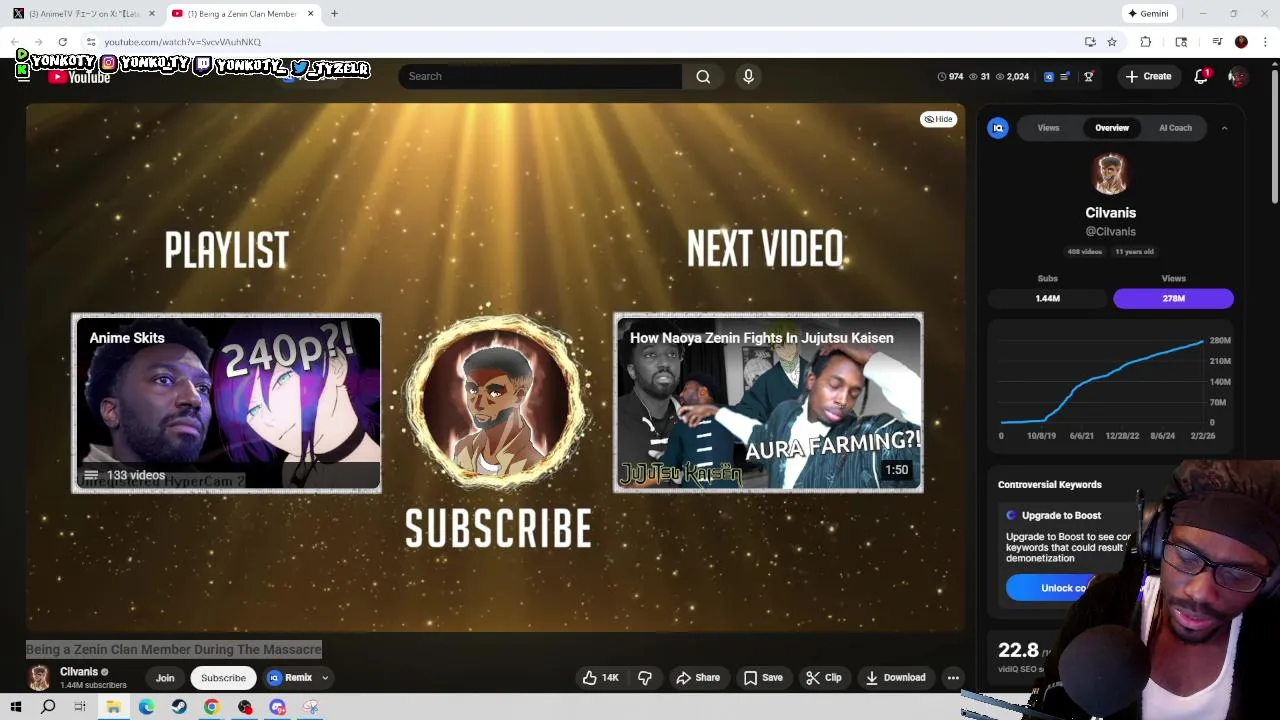Screen dimensions: 1280x720
Task: Open Gemini in Chrome
Action: (1148, 14)
